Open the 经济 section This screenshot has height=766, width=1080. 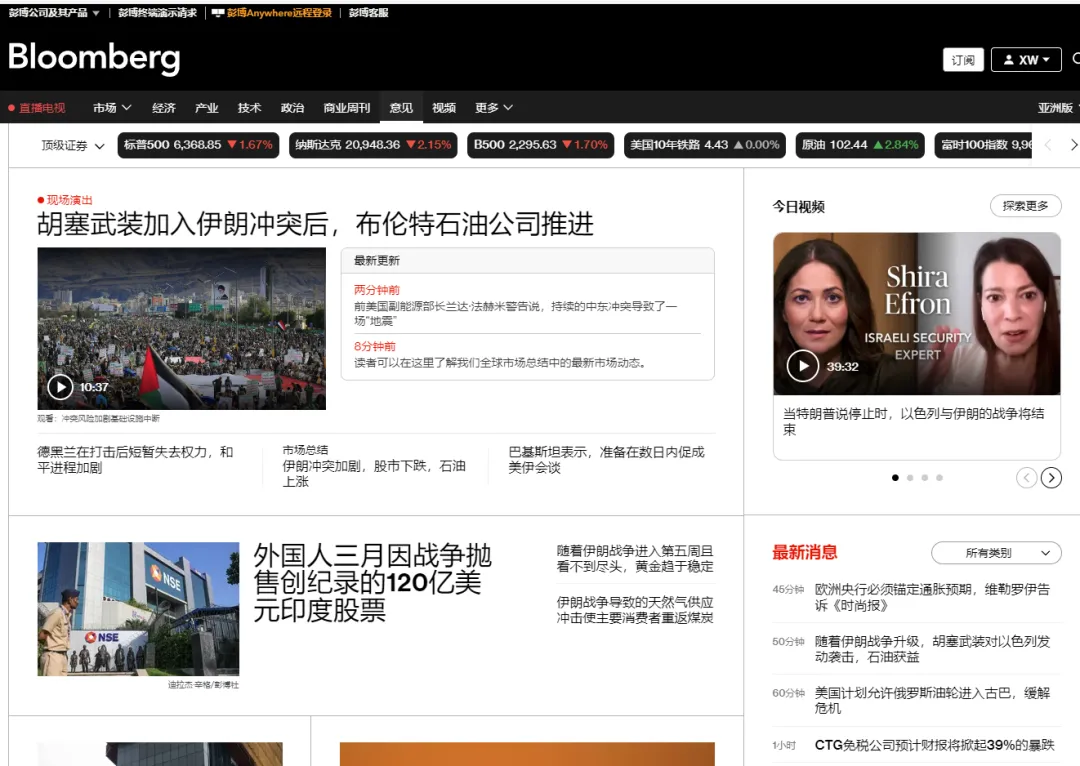[x=163, y=107]
